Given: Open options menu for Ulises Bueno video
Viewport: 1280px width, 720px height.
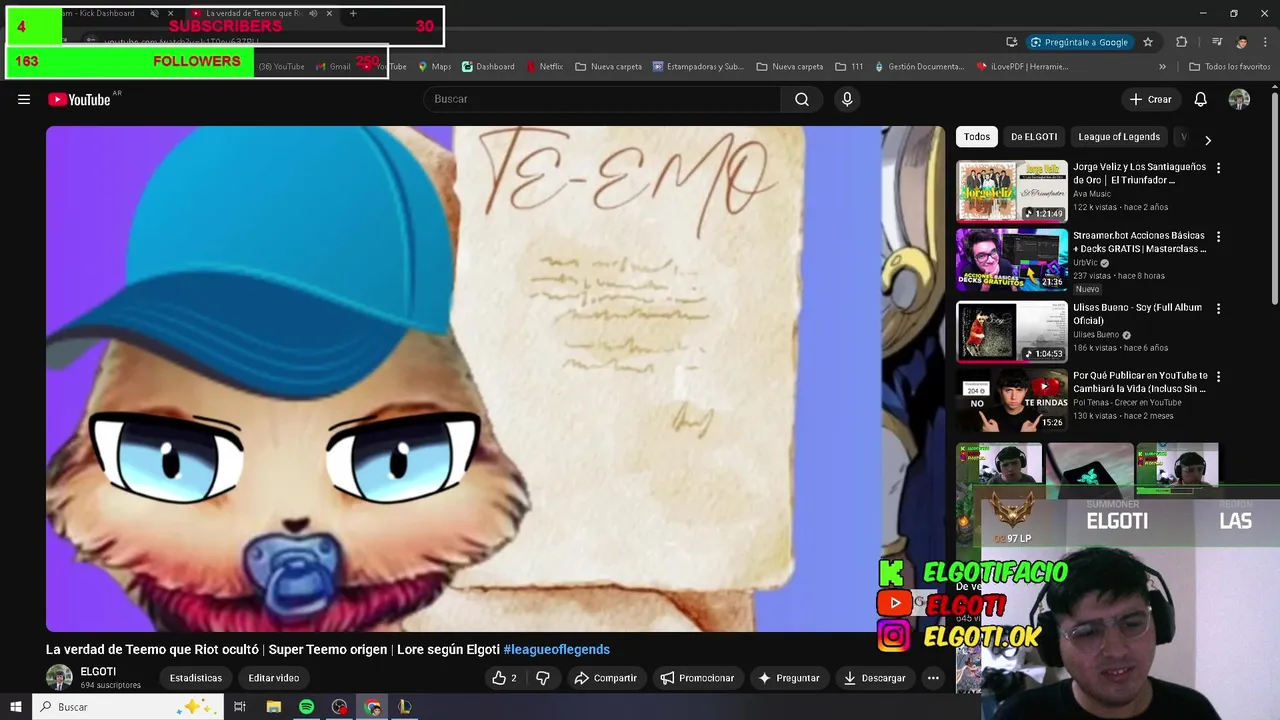Looking at the screenshot, I should coord(1218,309).
